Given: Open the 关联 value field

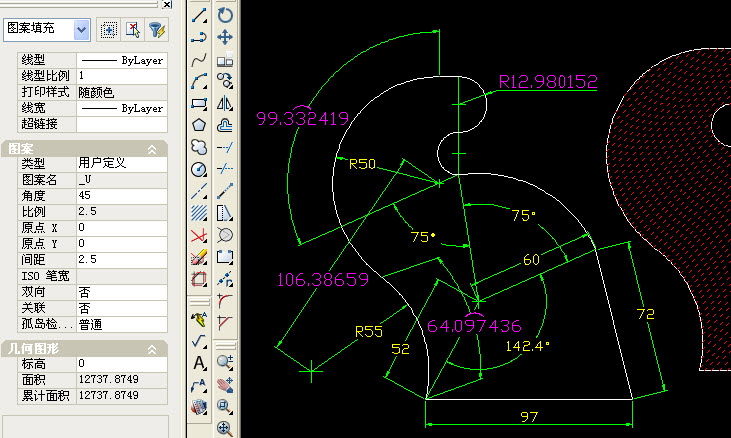Looking at the screenshot, I should pyautogui.click(x=122, y=308).
